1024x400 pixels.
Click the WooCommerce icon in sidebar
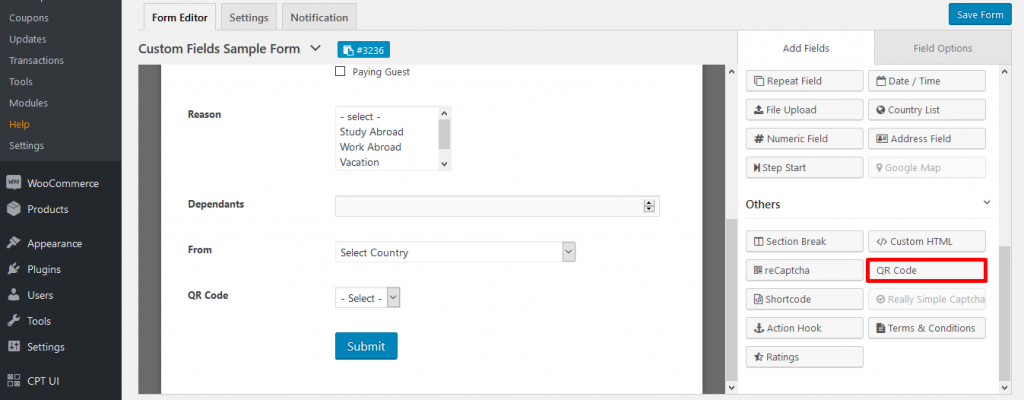tap(14, 184)
